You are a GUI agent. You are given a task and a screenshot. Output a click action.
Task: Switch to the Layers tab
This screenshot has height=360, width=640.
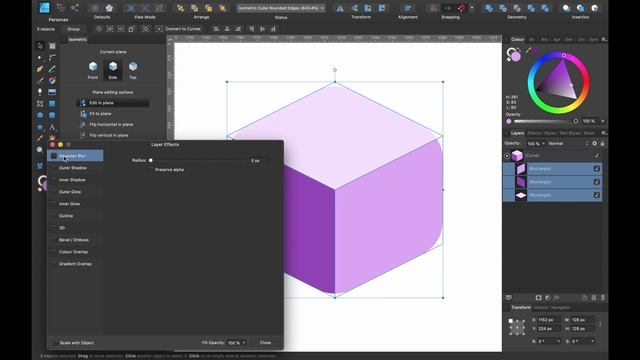click(517, 133)
